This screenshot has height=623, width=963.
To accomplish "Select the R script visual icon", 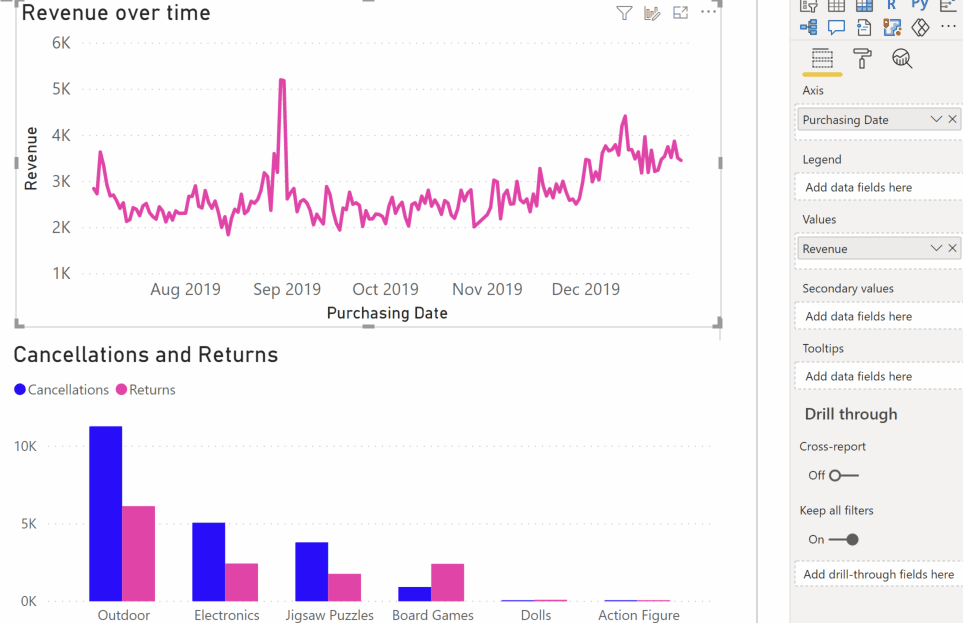I will [x=892, y=5].
